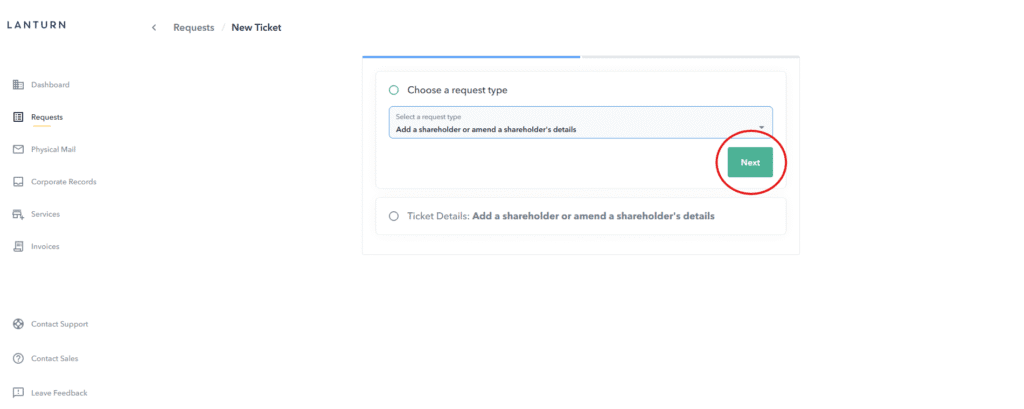1024x409 pixels.
Task: Click the Physical Mail envelope icon
Action: [x=18, y=149]
